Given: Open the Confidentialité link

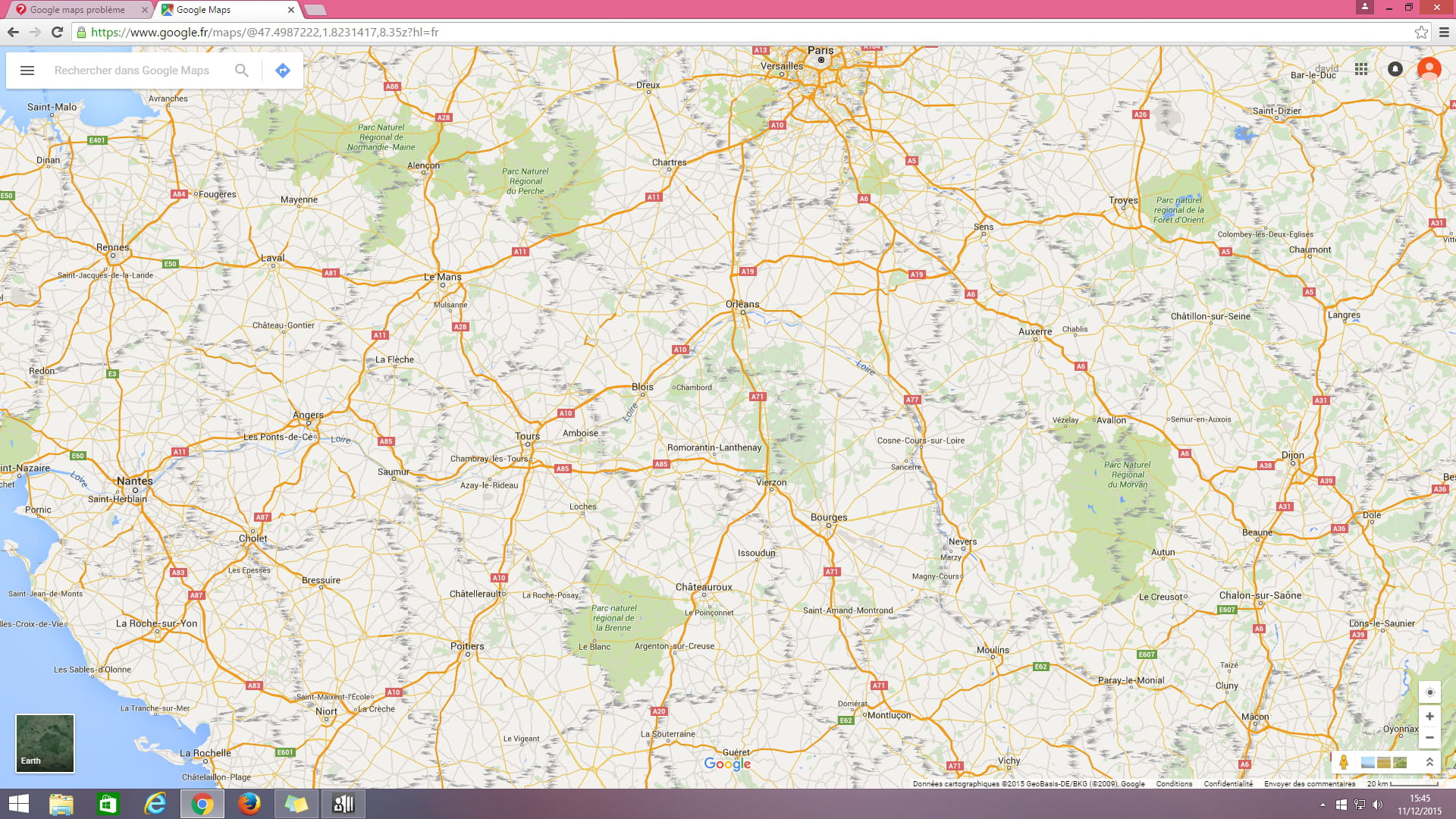Looking at the screenshot, I should (x=1228, y=783).
